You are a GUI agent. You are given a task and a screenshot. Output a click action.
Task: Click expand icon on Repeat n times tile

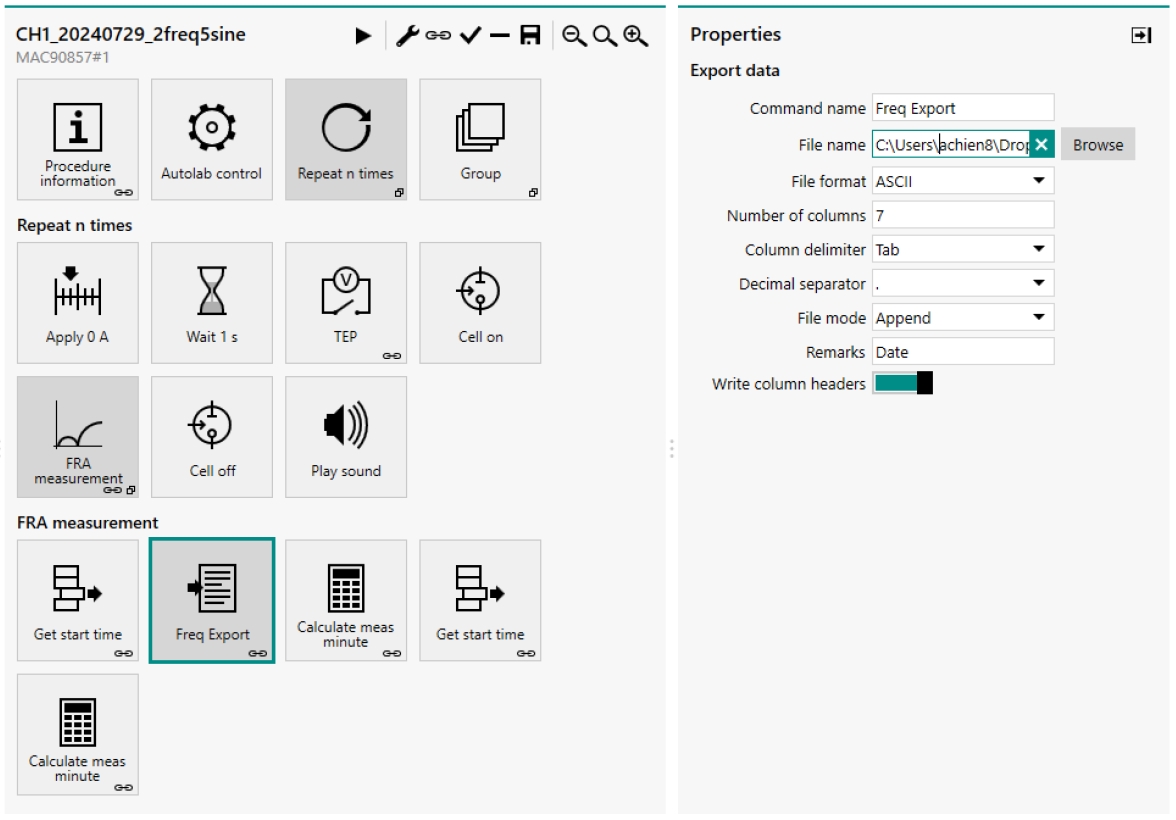[x=399, y=193]
